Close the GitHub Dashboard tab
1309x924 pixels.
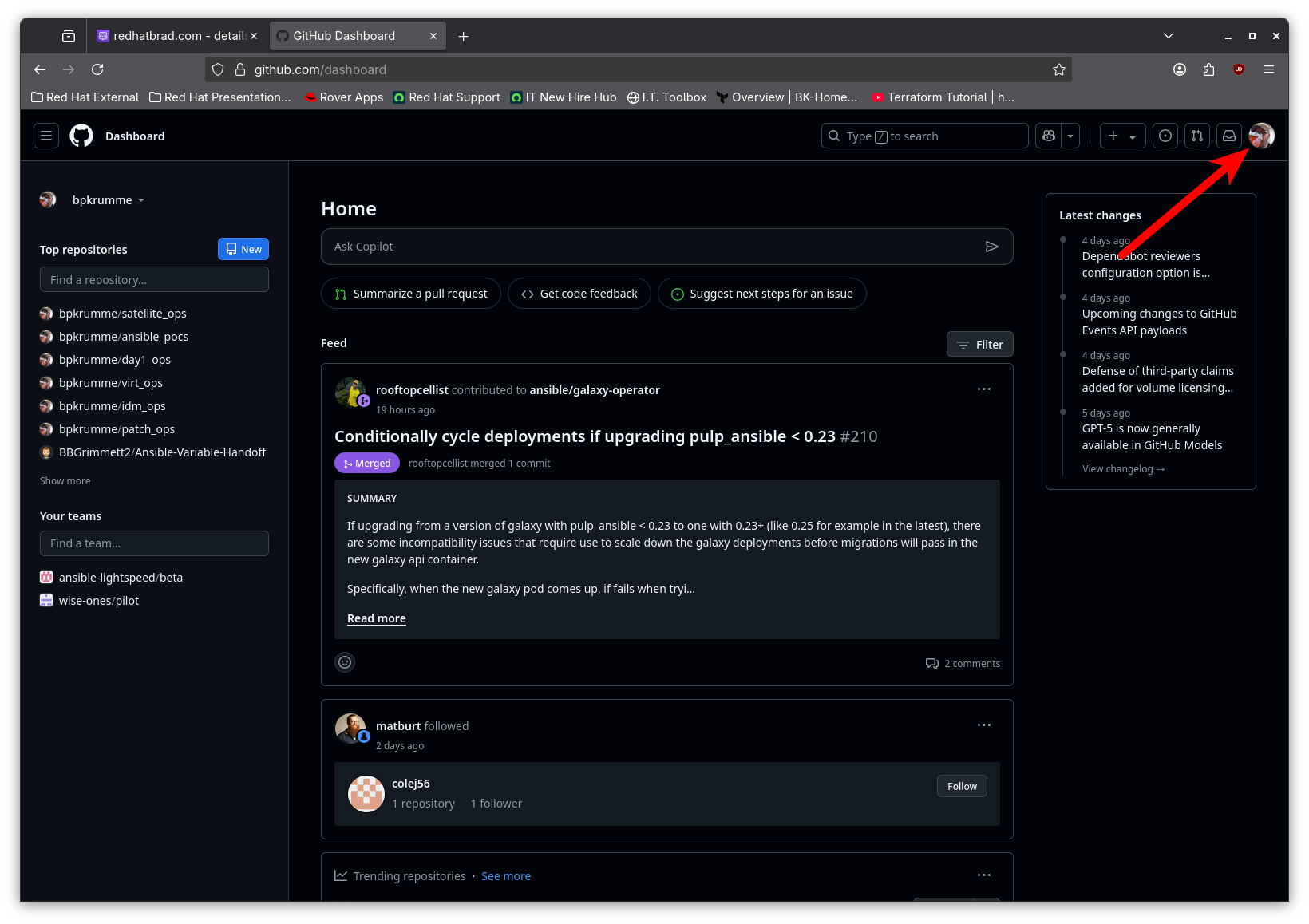(x=433, y=36)
